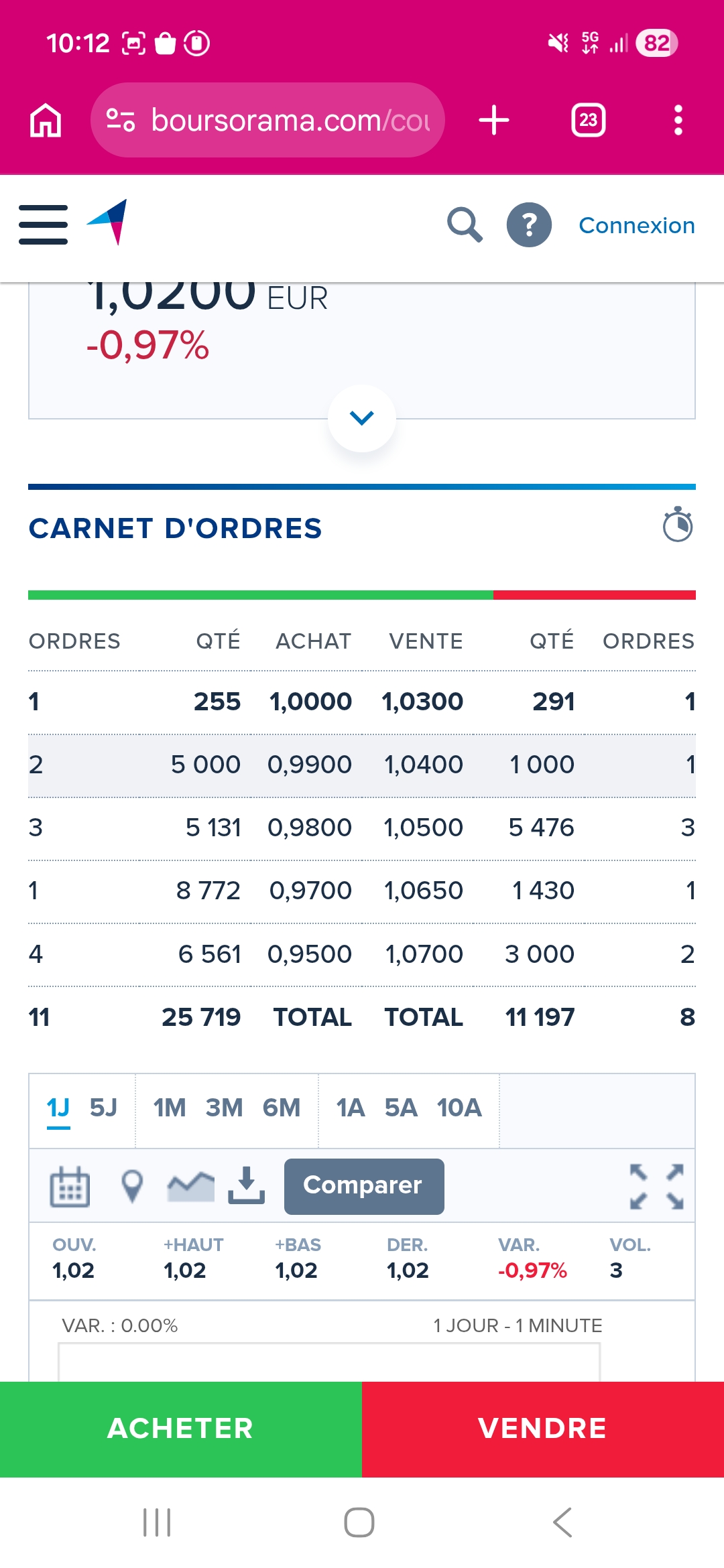Expand chart to fullscreen arrows icon
Image resolution: width=724 pixels, height=1568 pixels.
tap(657, 1187)
